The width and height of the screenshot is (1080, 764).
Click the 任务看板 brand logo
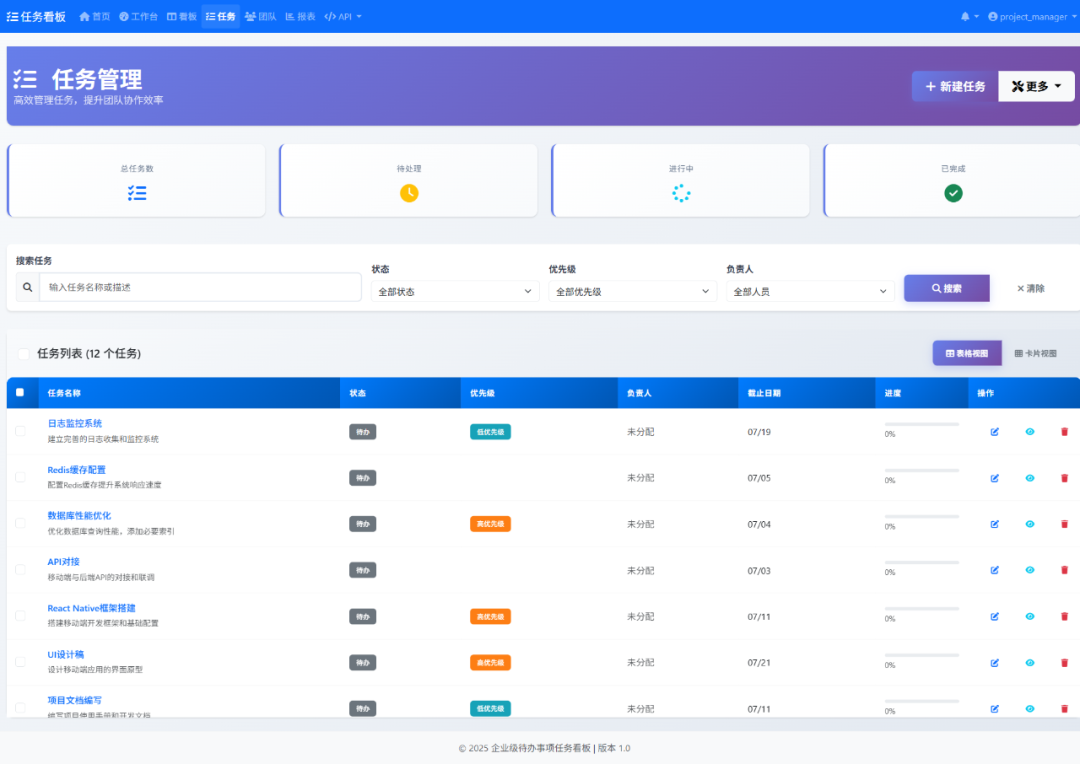click(36, 17)
